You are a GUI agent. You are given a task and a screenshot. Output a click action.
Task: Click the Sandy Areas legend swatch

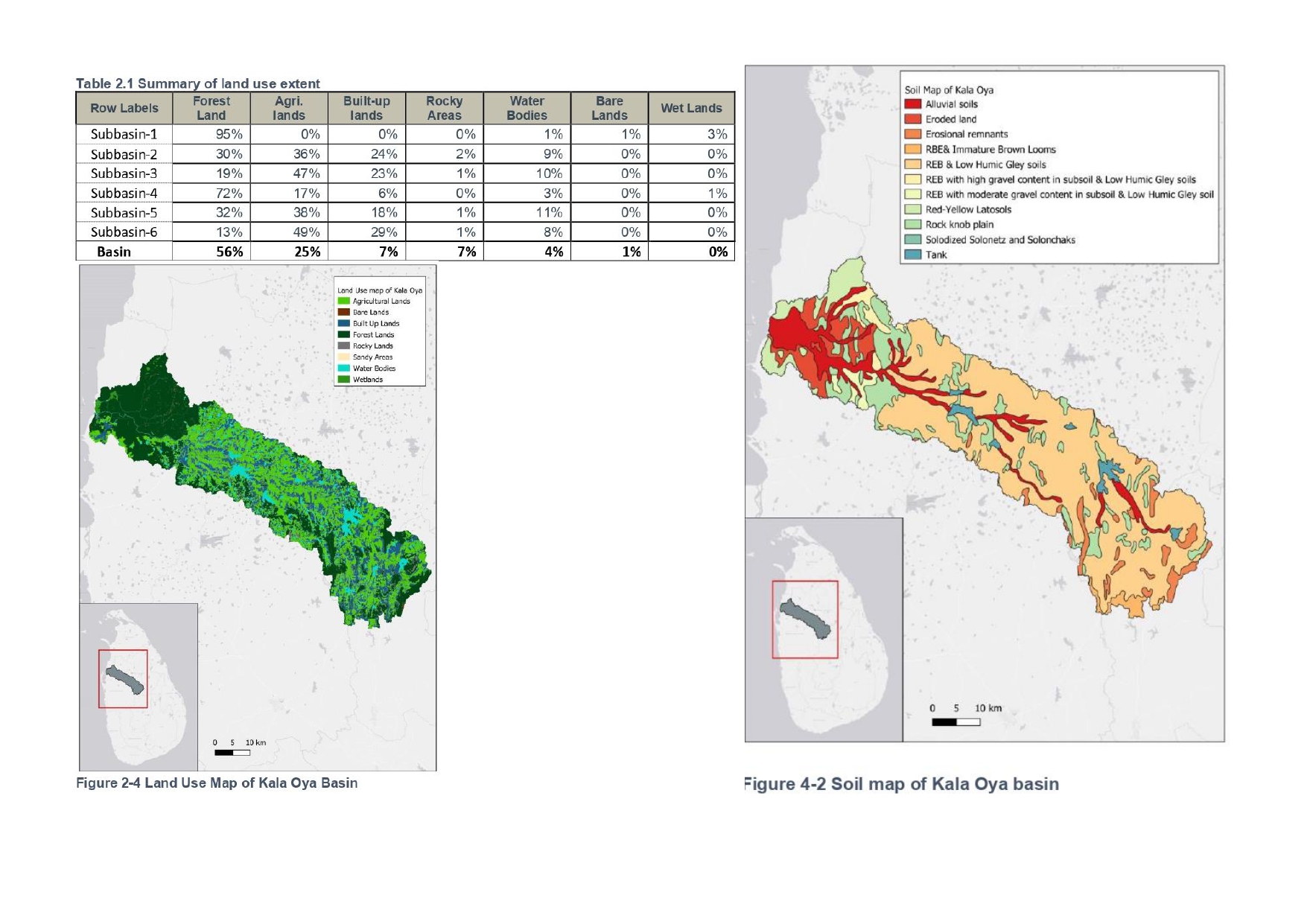click(343, 357)
